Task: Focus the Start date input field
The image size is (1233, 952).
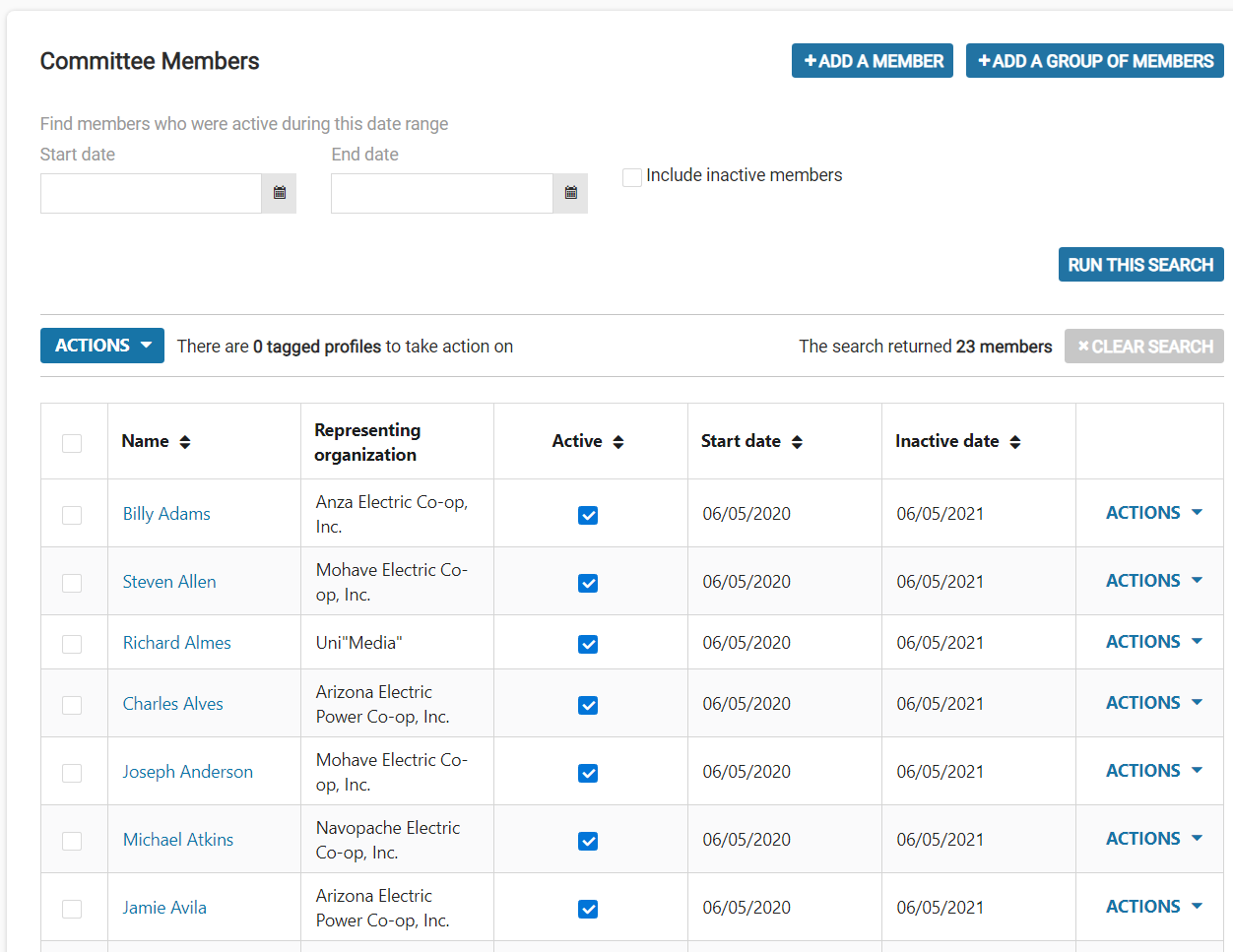Action: [151, 193]
